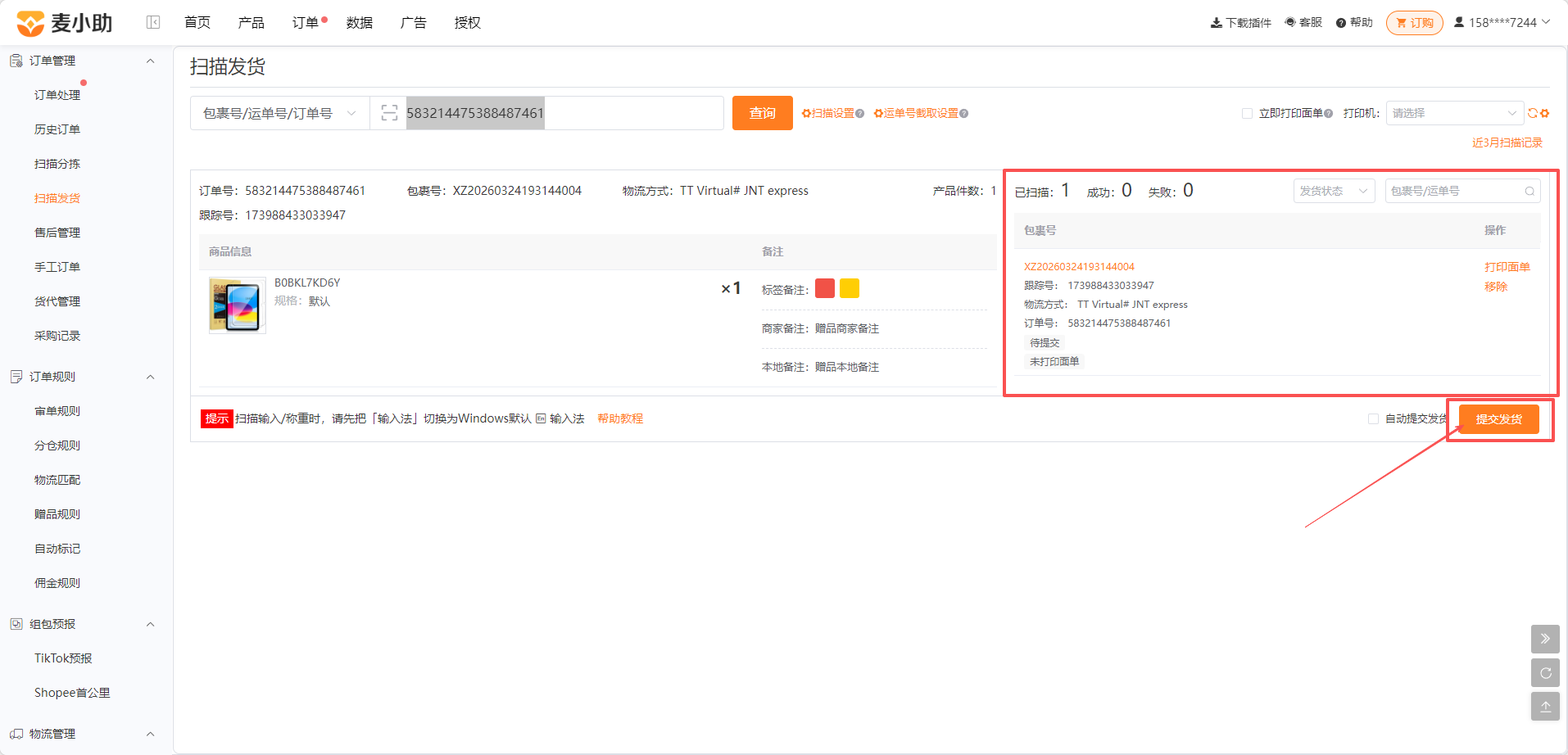The image size is (1568, 755).
Task: Open 手工订单 in sidebar
Action: click(x=57, y=267)
